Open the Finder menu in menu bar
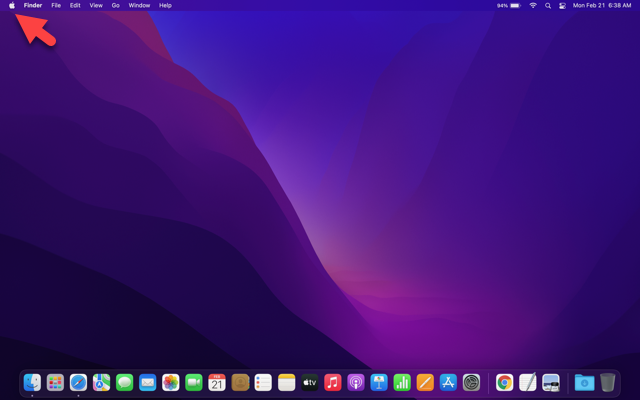This screenshot has height=400, width=640. pyautogui.click(x=33, y=5)
